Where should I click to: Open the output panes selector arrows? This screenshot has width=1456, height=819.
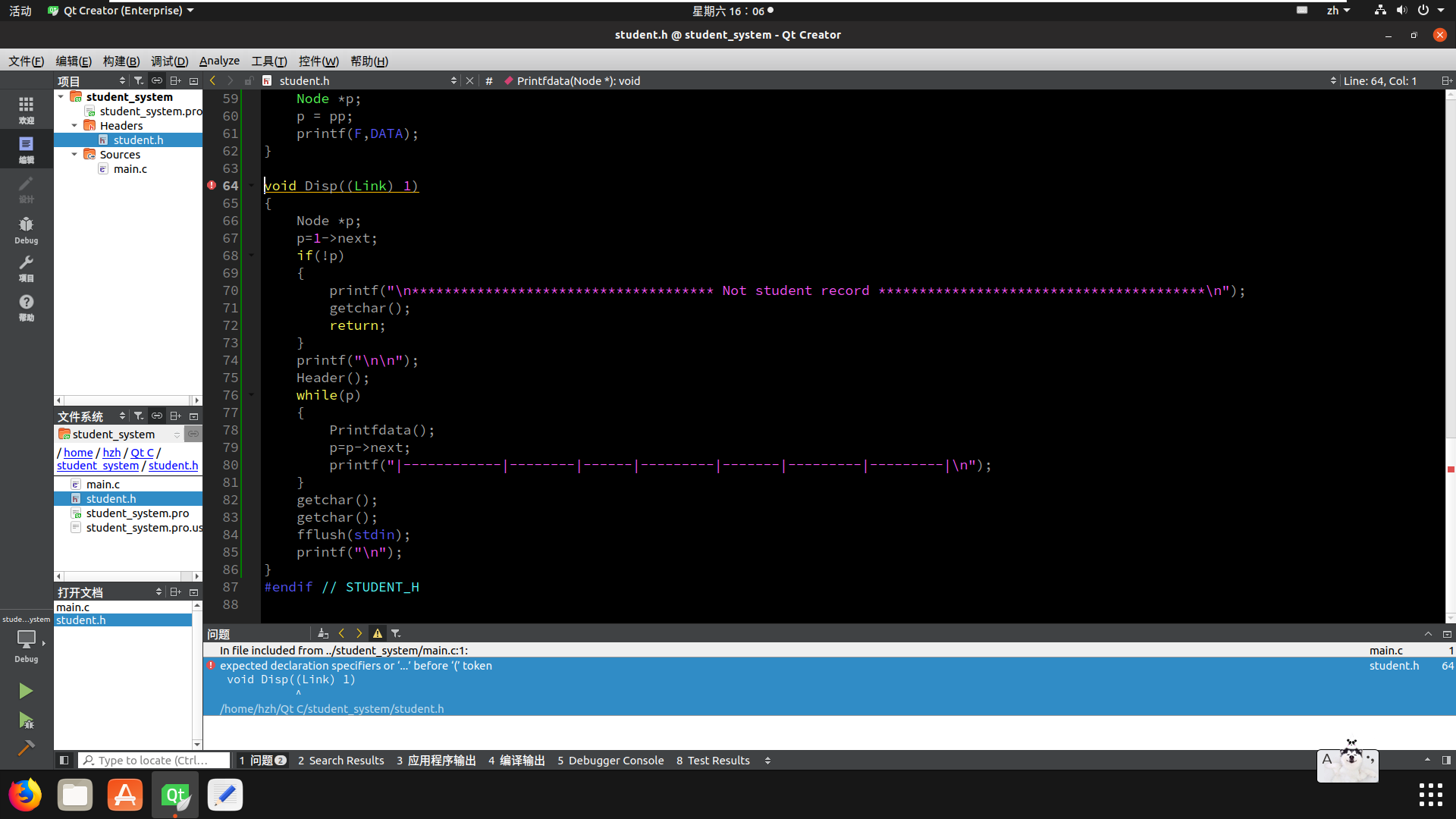pyautogui.click(x=767, y=760)
